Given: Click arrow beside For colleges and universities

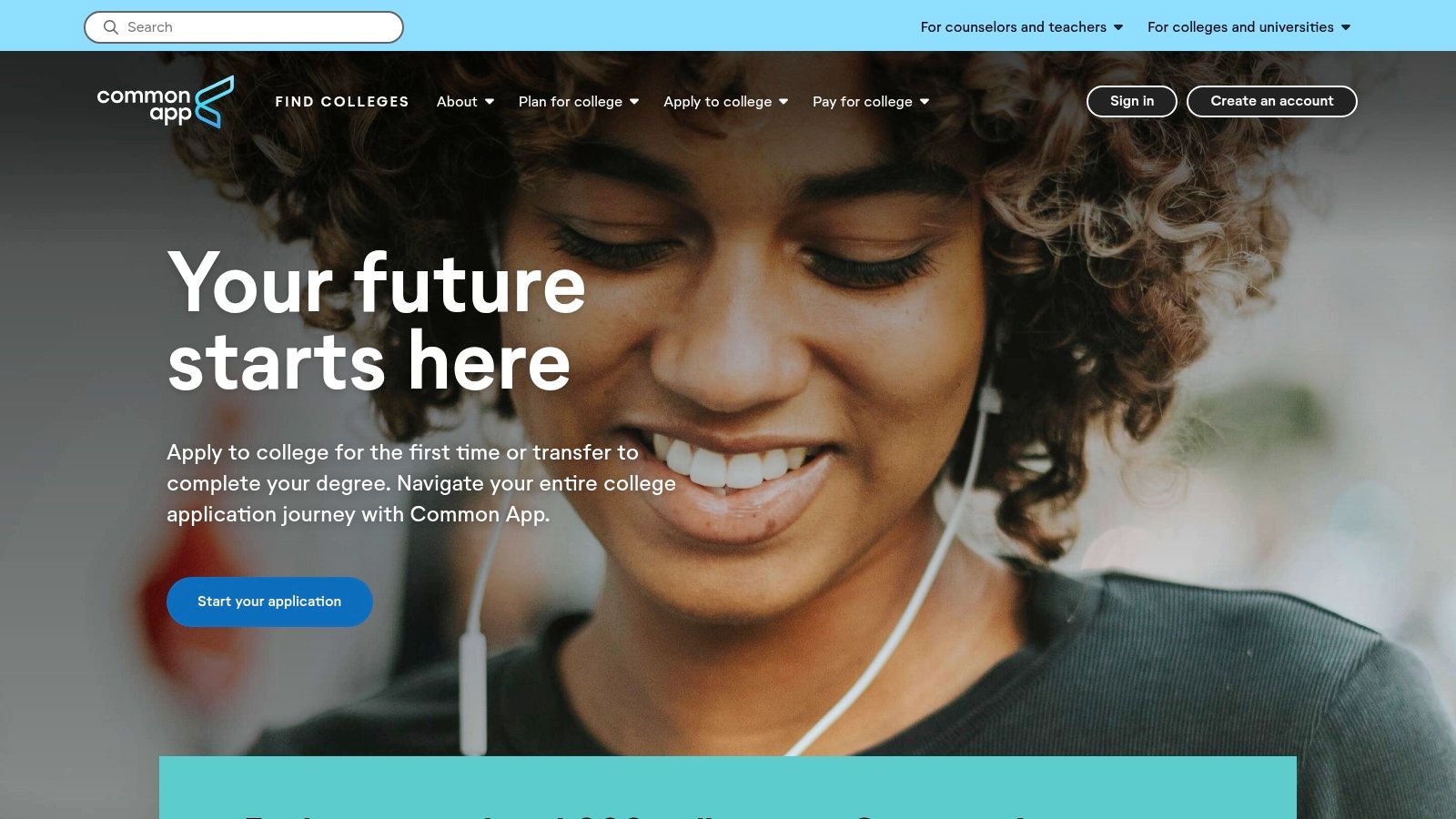Looking at the screenshot, I should point(1346,27).
